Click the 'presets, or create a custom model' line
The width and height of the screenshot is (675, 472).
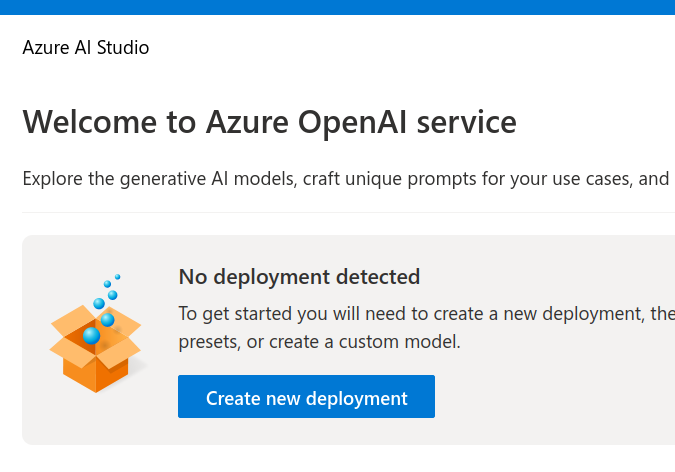pos(319,342)
